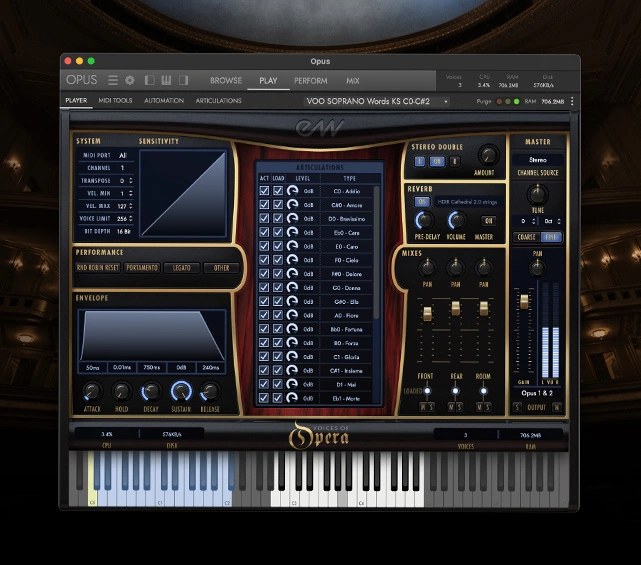Adjust the Vel. Min stepper arrows
This screenshot has width=641, height=565.
pos(130,193)
